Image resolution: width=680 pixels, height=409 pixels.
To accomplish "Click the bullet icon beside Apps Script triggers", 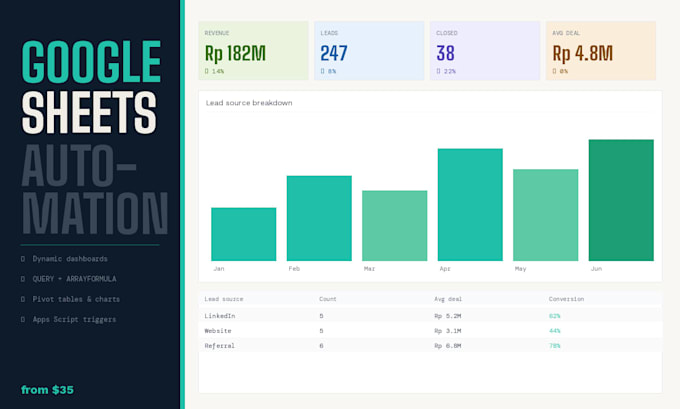I will (23, 320).
